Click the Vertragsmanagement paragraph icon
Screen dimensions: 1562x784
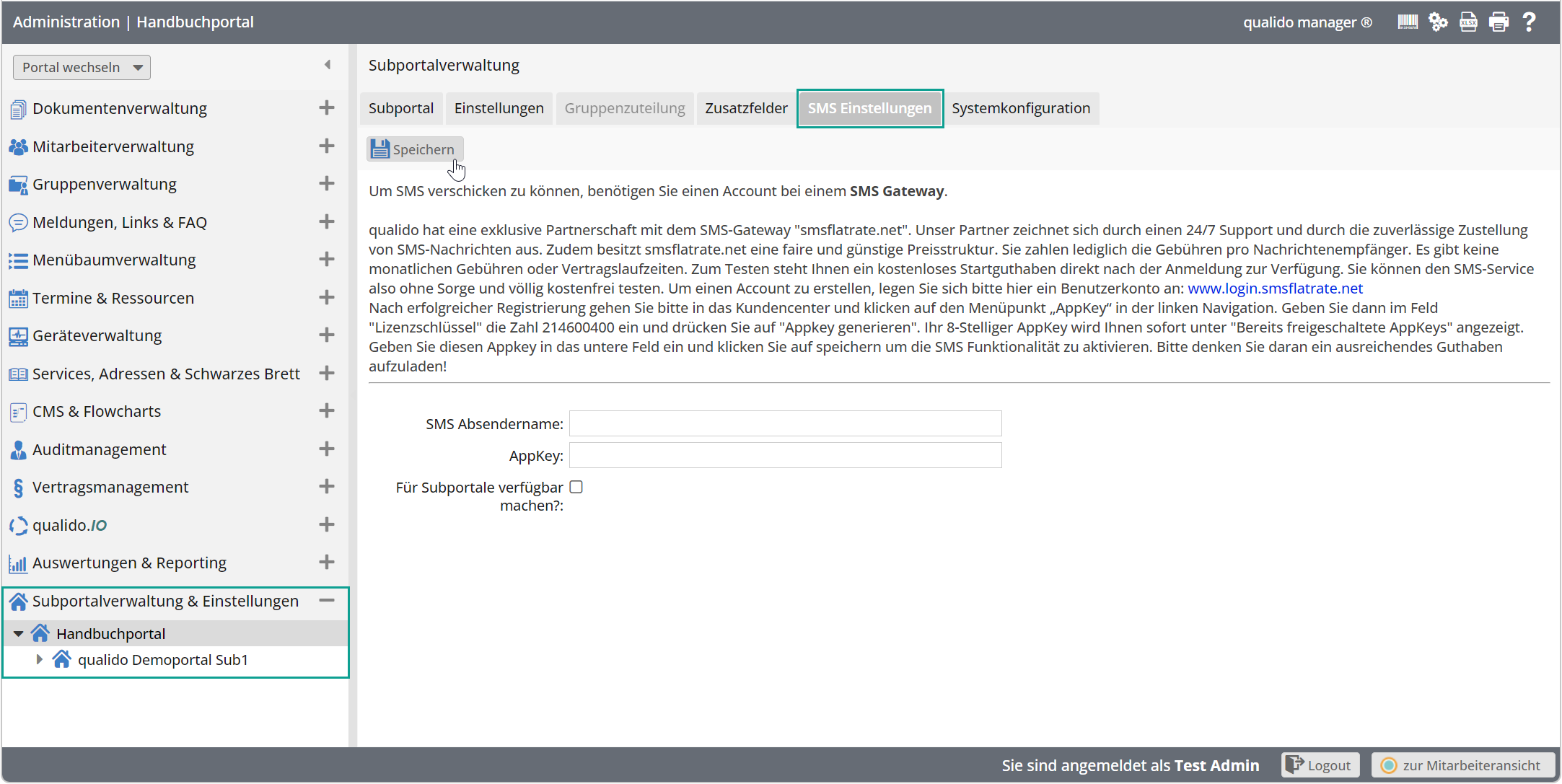18,488
